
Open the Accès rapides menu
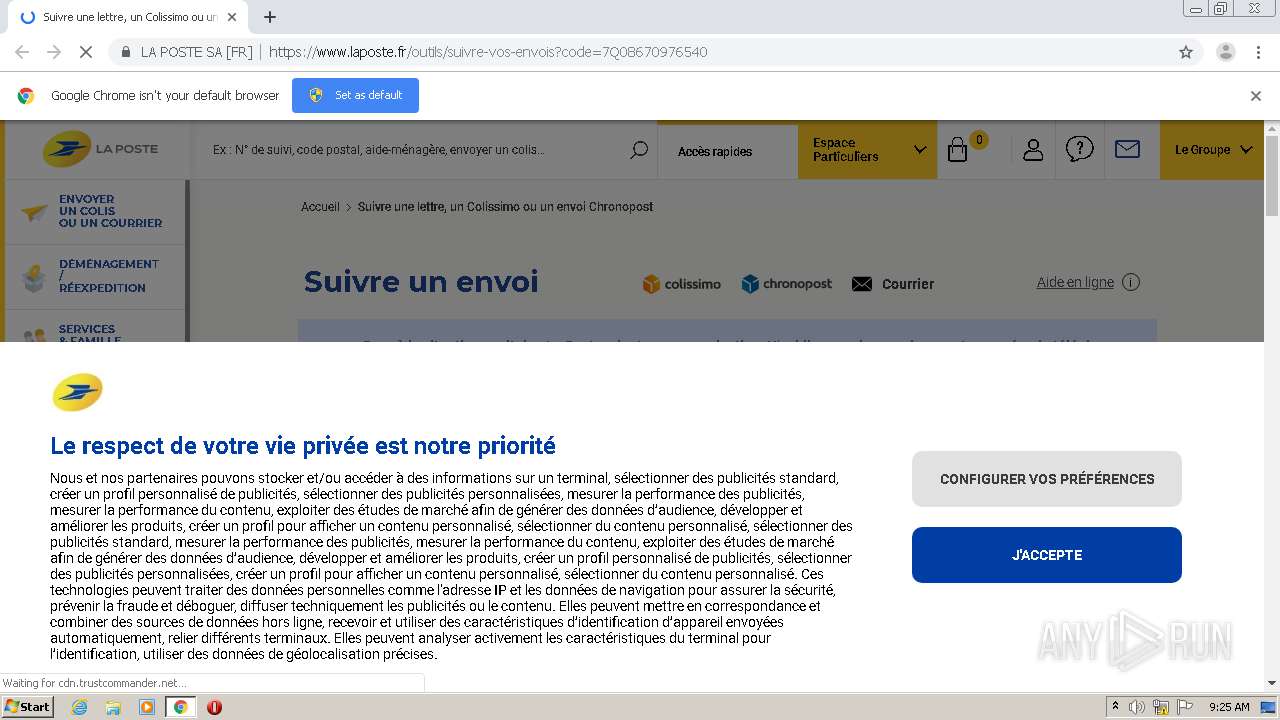(x=715, y=151)
